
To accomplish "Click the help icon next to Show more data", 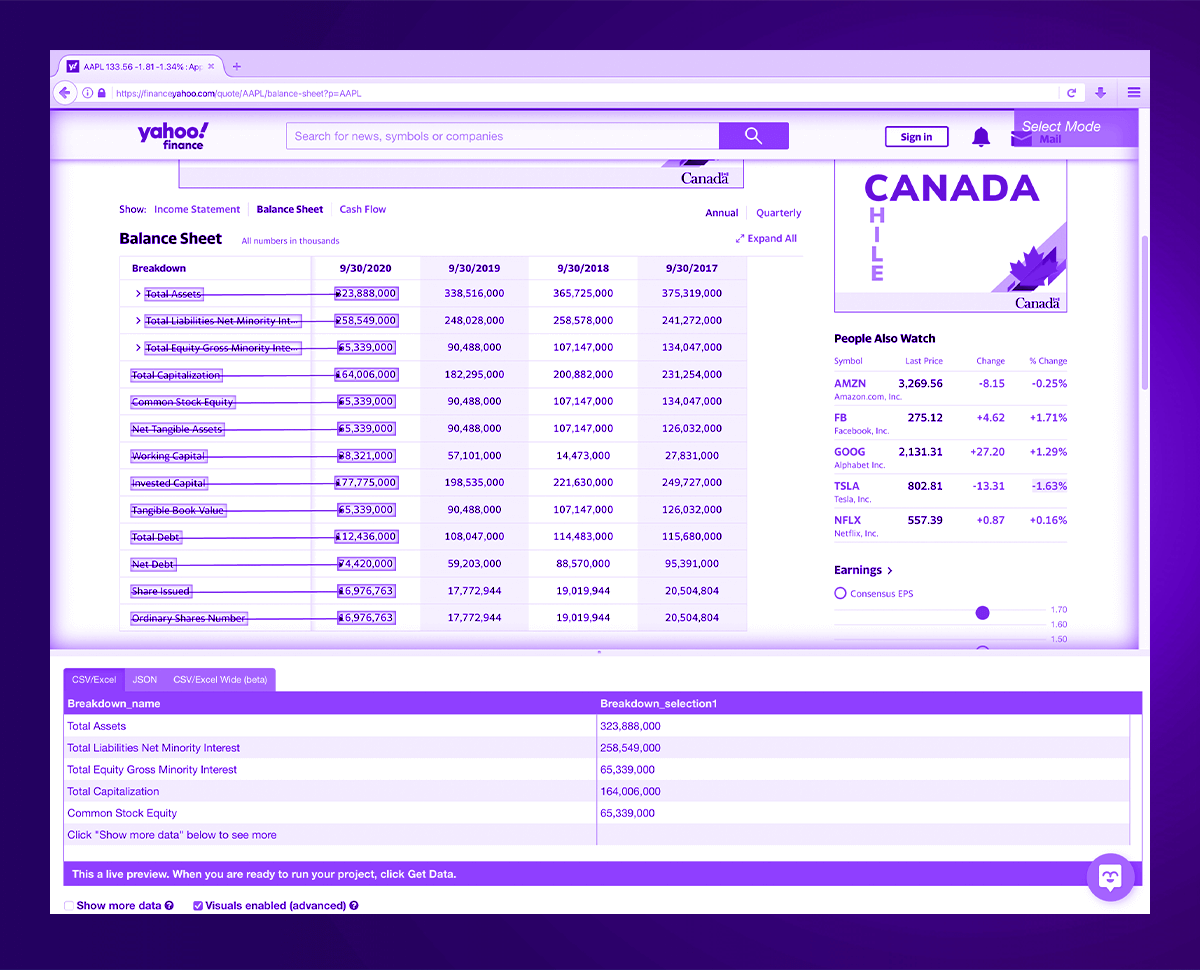I will pos(169,906).
